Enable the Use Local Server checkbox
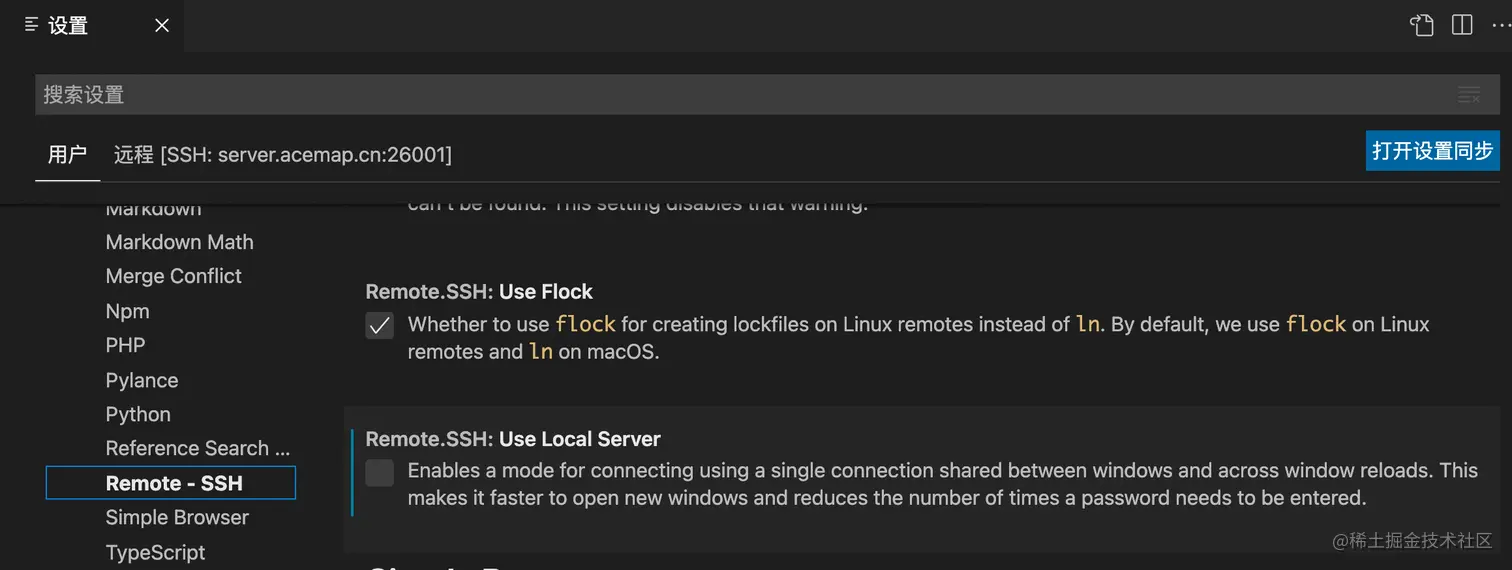1512x570 pixels. [x=380, y=472]
